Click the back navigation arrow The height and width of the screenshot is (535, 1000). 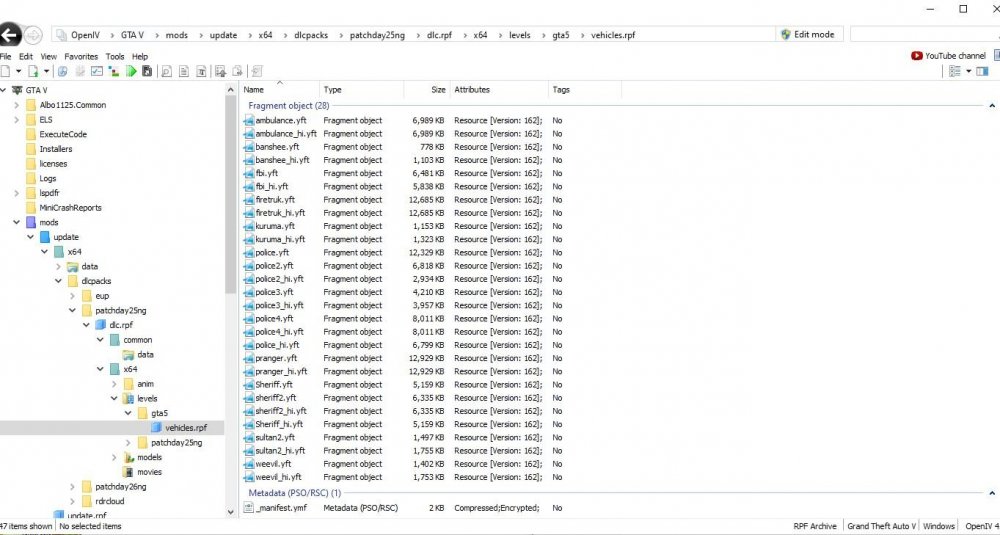coord(10,34)
